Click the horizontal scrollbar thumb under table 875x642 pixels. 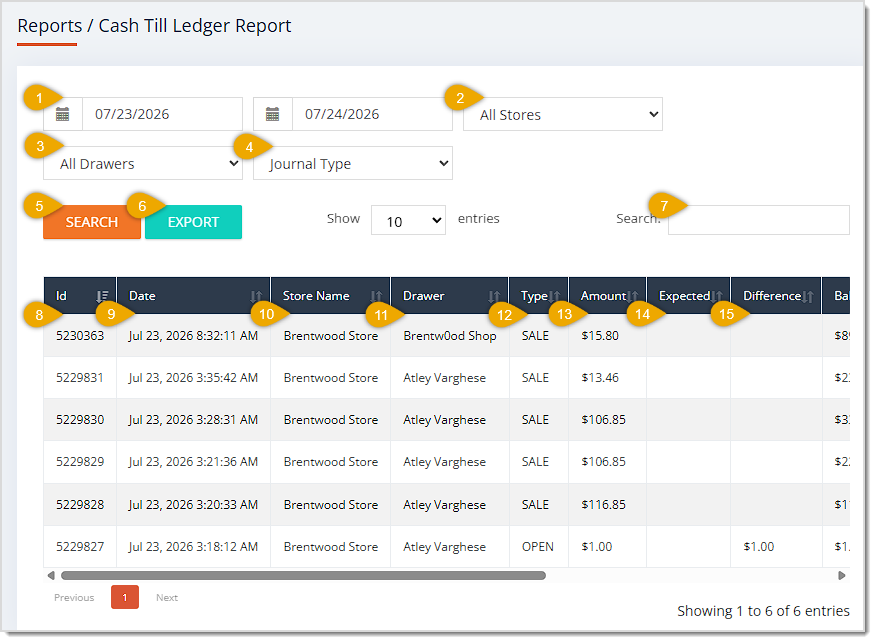tap(304, 576)
